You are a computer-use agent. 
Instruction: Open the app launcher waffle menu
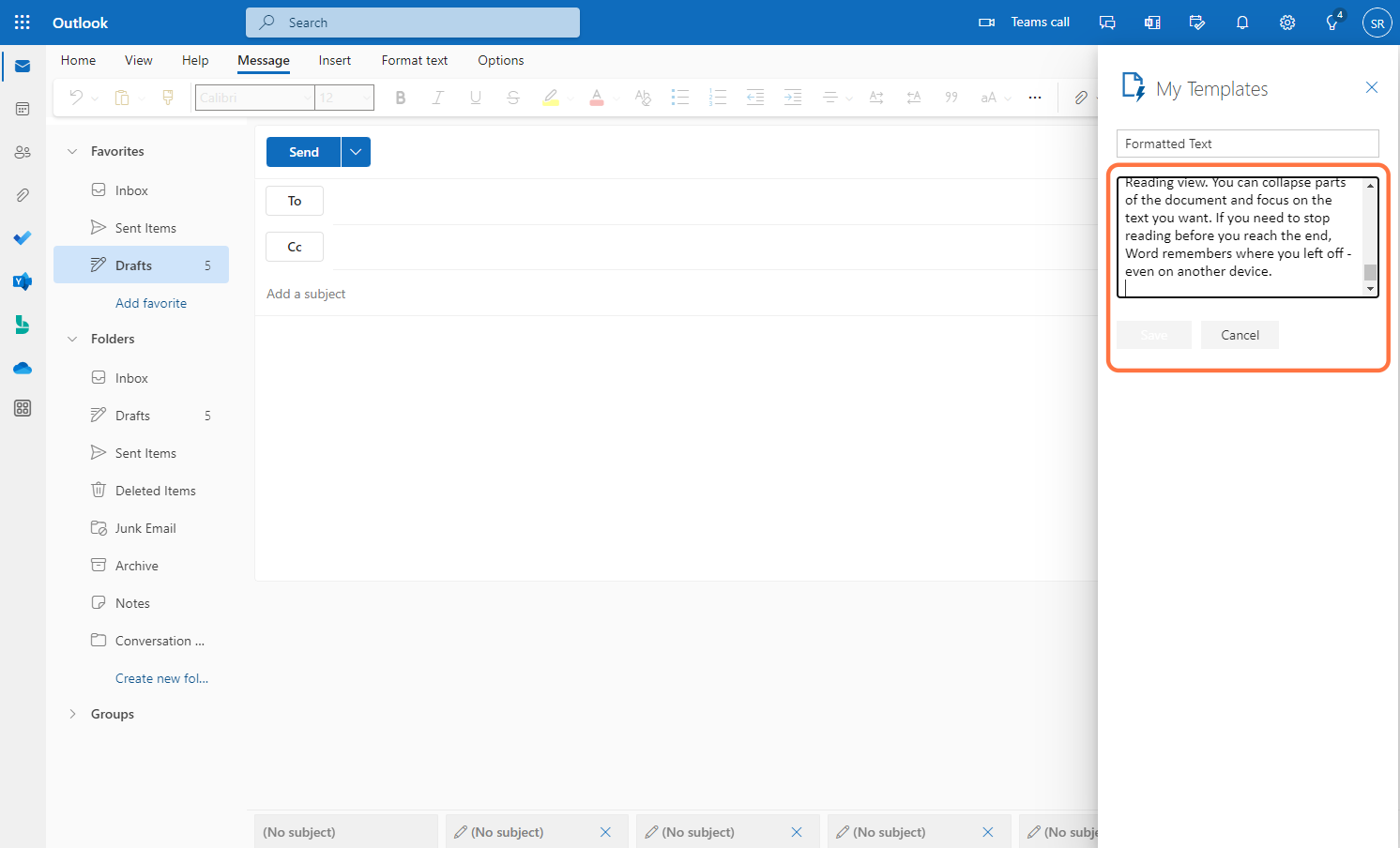[x=23, y=23]
